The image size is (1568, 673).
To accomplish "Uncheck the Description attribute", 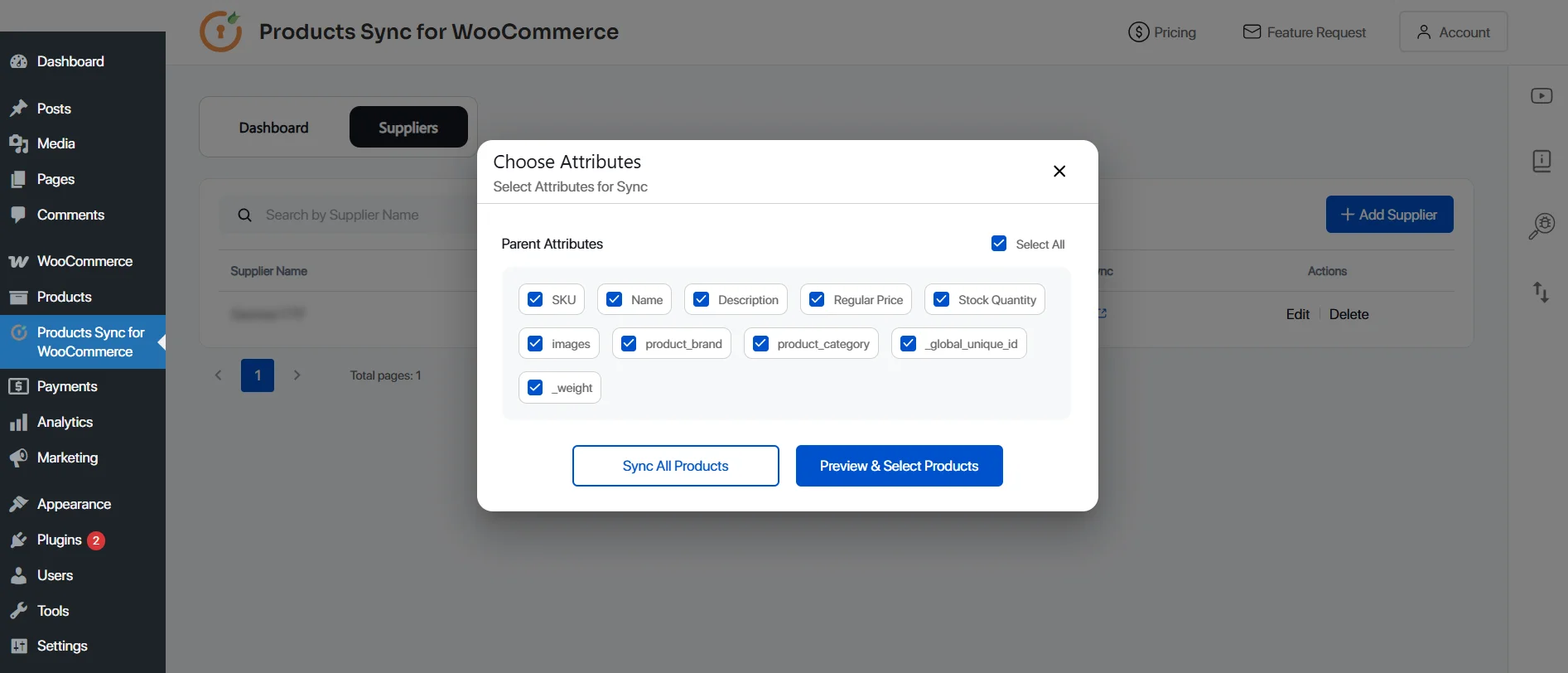I will pyautogui.click(x=702, y=299).
